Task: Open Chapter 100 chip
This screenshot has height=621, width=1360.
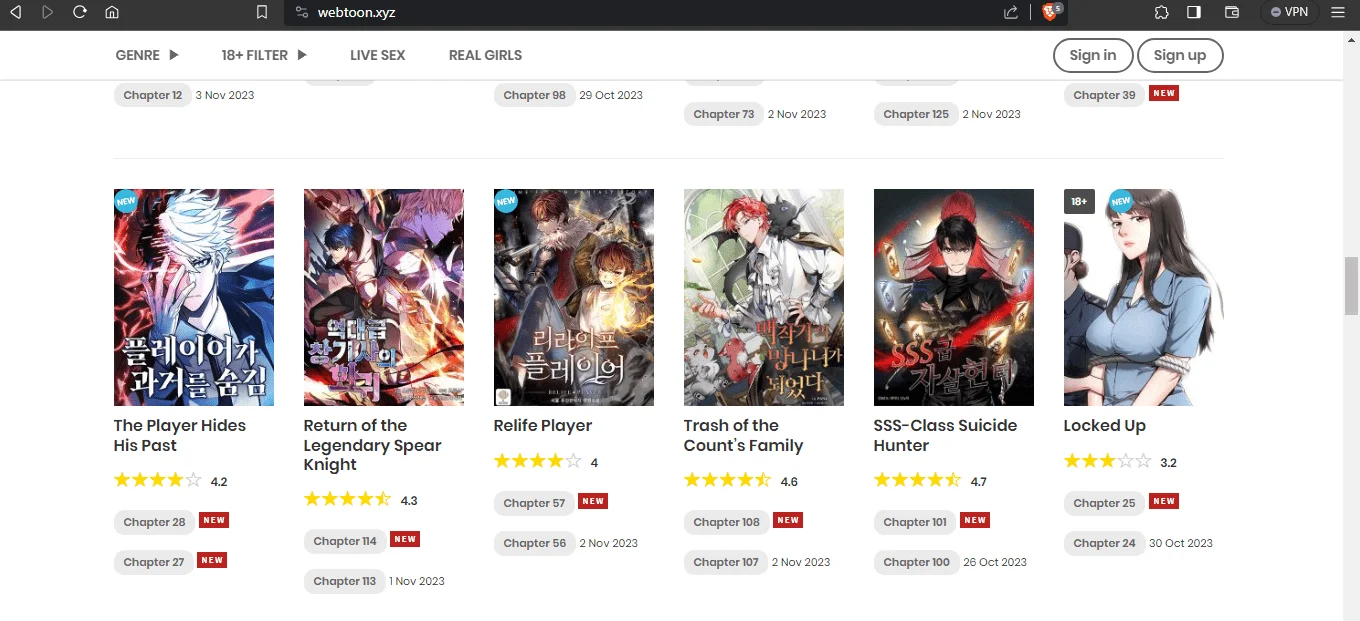Action: 916,562
